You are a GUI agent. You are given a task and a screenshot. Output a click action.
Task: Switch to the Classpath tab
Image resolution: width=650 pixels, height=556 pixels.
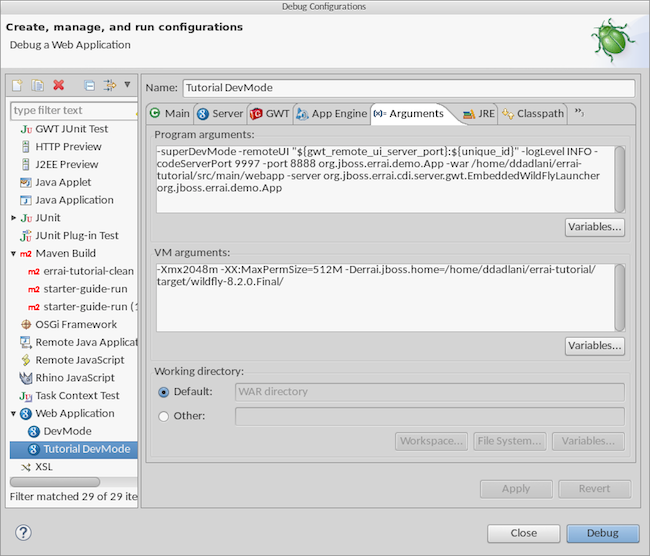coord(533,114)
